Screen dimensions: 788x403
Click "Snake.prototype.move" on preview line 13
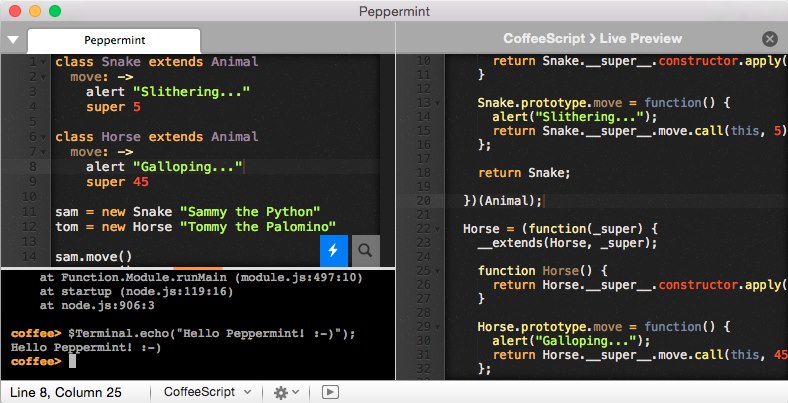[x=550, y=103]
